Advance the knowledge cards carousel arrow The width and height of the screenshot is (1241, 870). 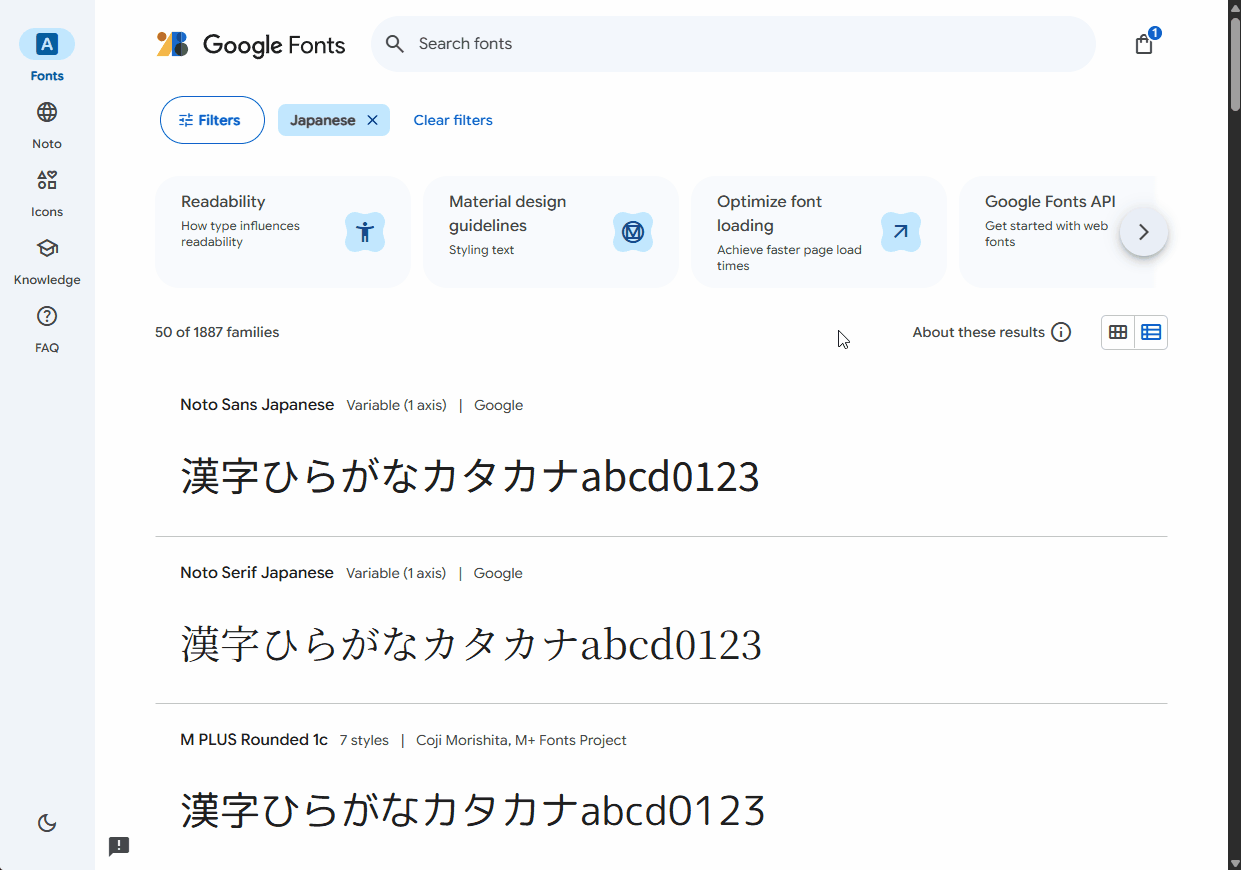(1143, 232)
